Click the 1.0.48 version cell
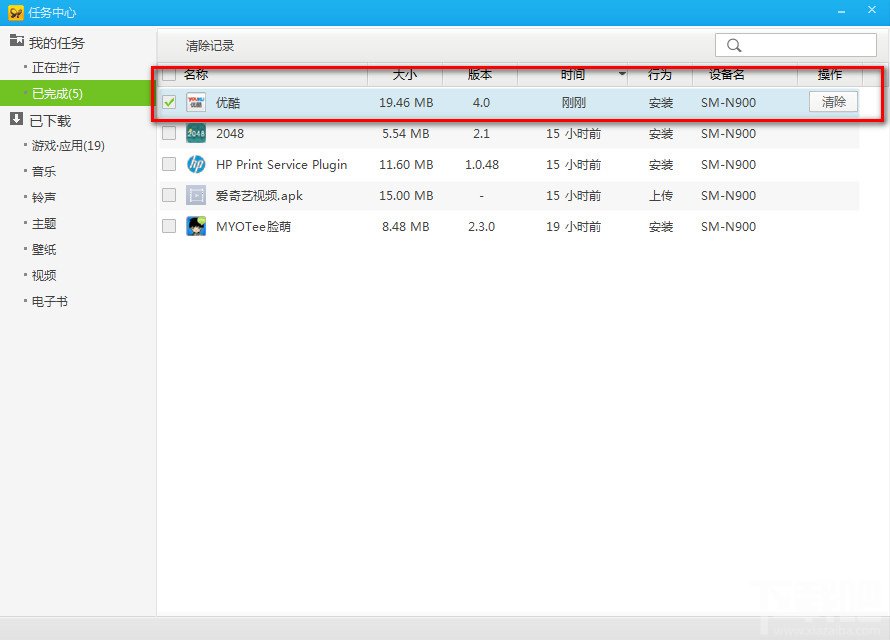890x640 pixels. click(482, 165)
